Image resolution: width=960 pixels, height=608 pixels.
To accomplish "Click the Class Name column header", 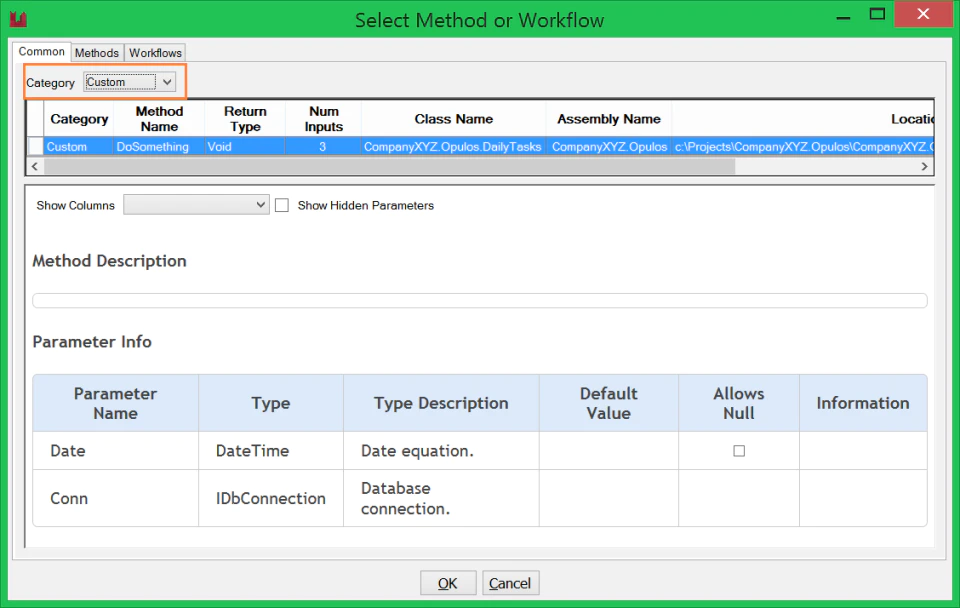I will pos(453,119).
